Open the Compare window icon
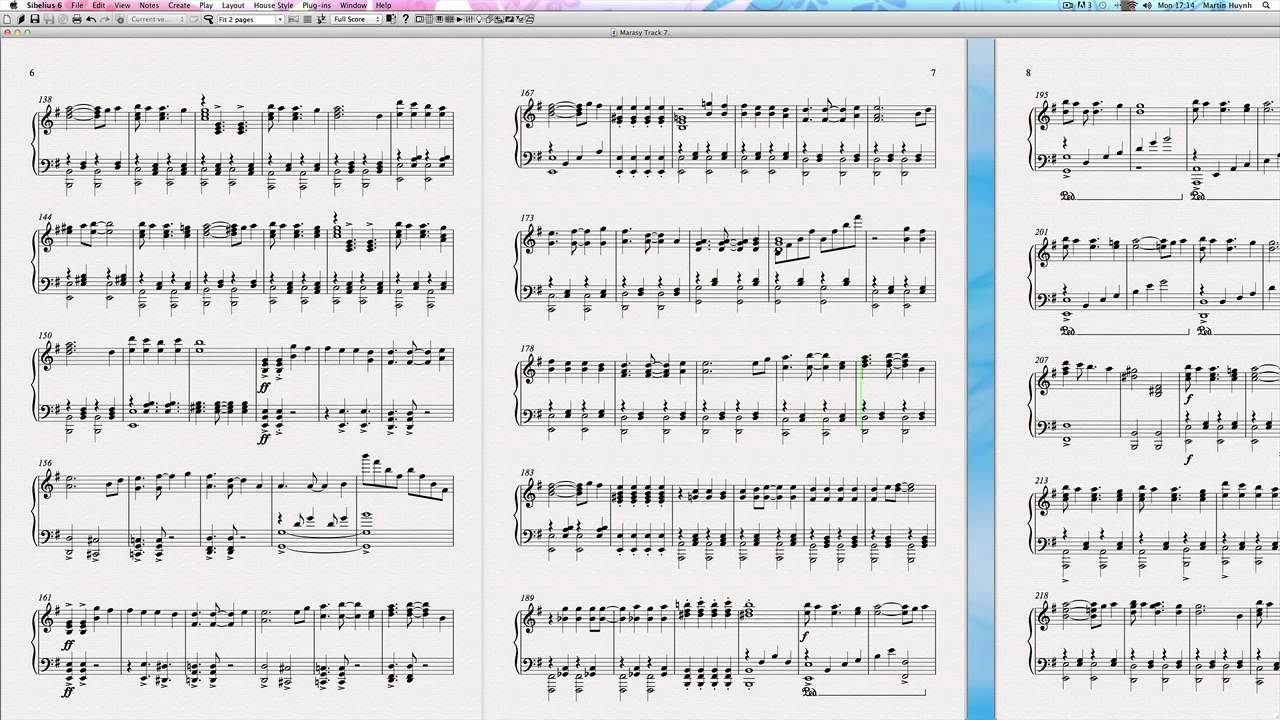Screen dimensions: 1280x720 tap(499, 19)
